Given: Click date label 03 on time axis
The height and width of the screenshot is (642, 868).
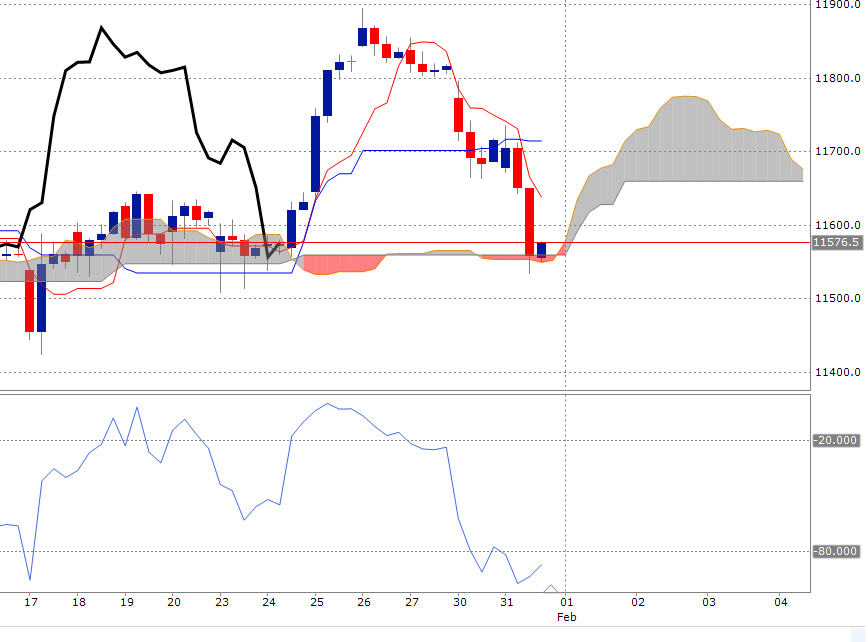Looking at the screenshot, I should tap(709, 602).
